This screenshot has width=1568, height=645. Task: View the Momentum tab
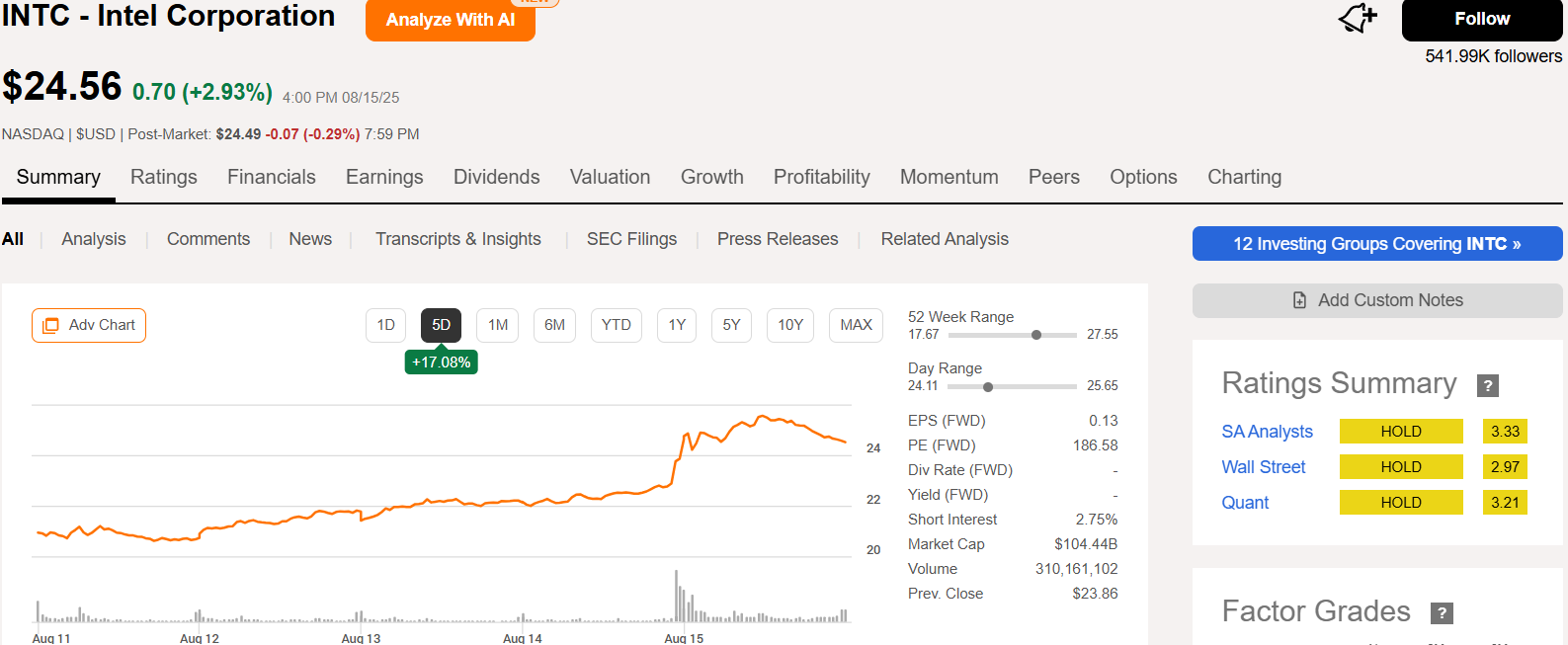coord(949,177)
